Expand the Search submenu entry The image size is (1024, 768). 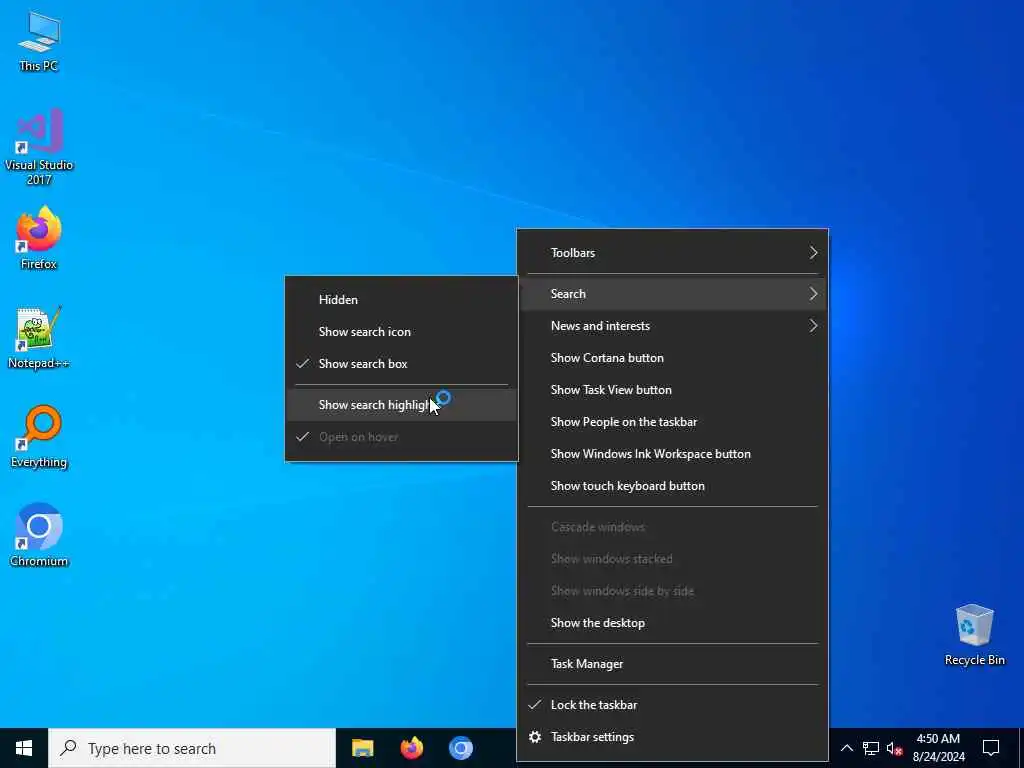click(x=673, y=294)
